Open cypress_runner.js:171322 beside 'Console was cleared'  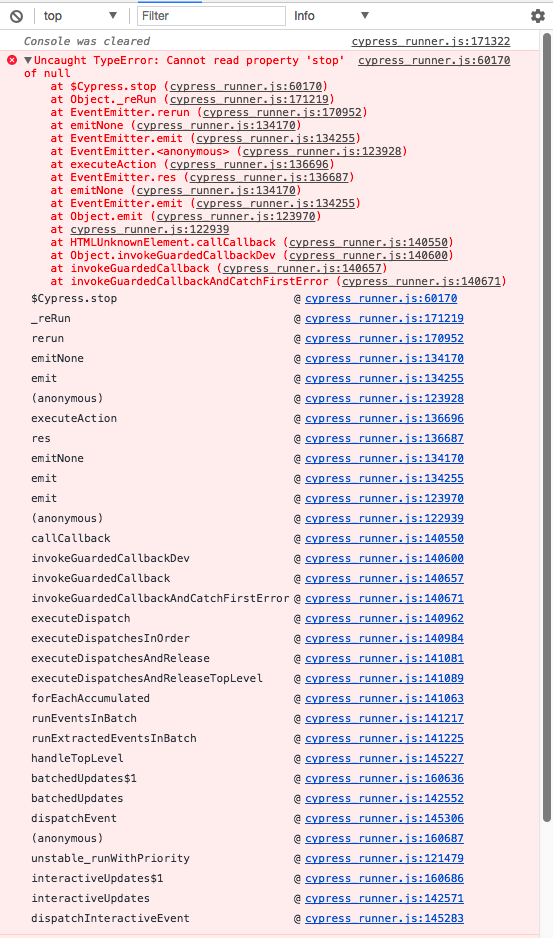pyautogui.click(x=431, y=41)
